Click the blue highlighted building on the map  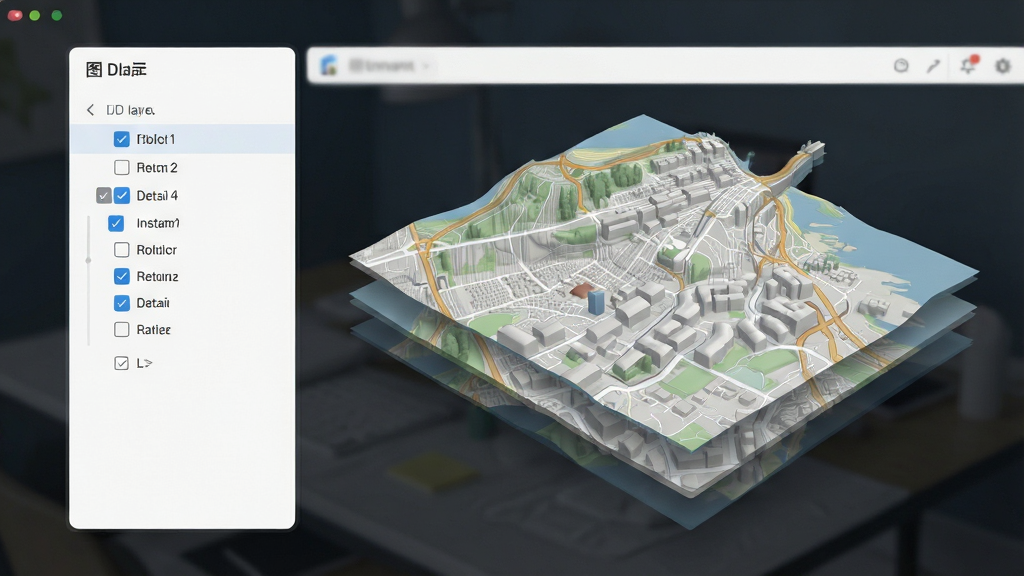(596, 302)
